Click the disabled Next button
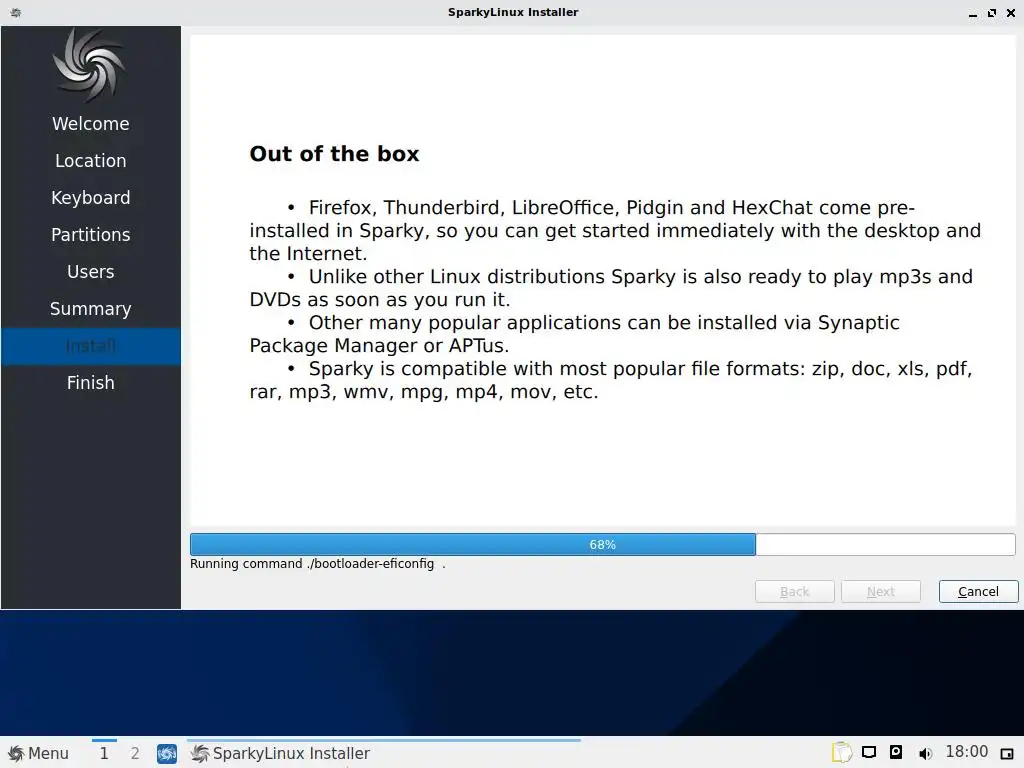 pyautogui.click(x=880, y=592)
